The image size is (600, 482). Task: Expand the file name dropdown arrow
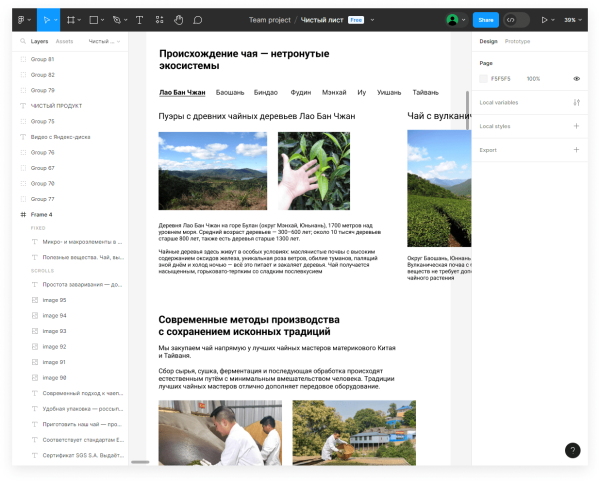tap(371, 19)
